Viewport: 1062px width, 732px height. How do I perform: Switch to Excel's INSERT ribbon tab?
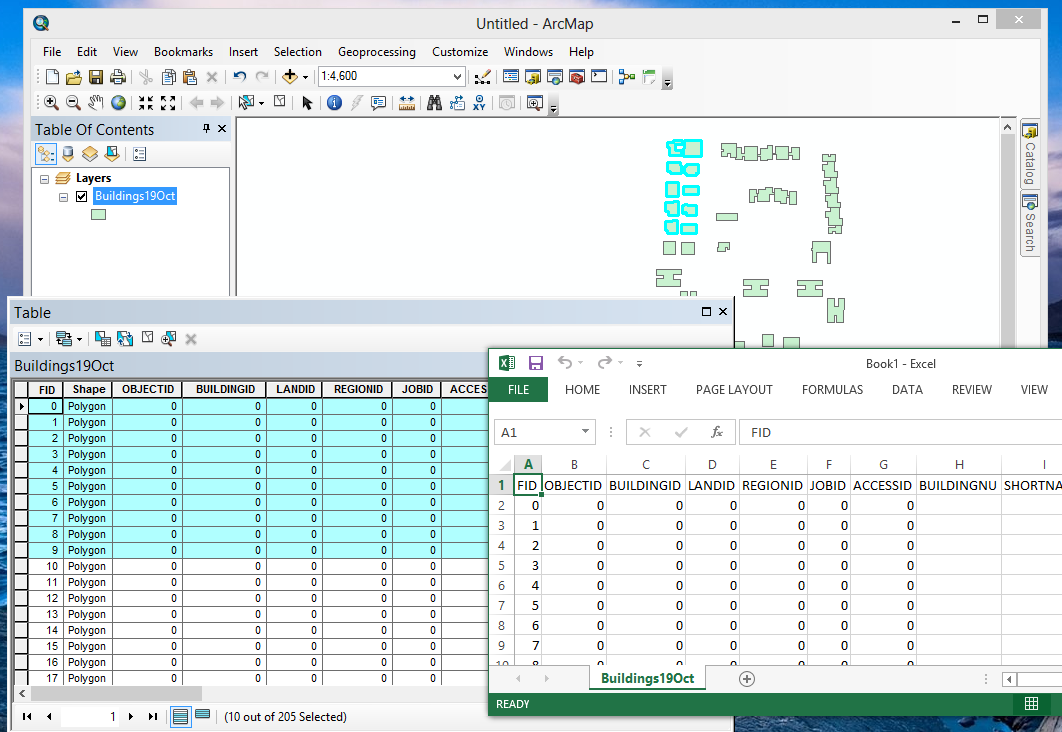tap(647, 389)
